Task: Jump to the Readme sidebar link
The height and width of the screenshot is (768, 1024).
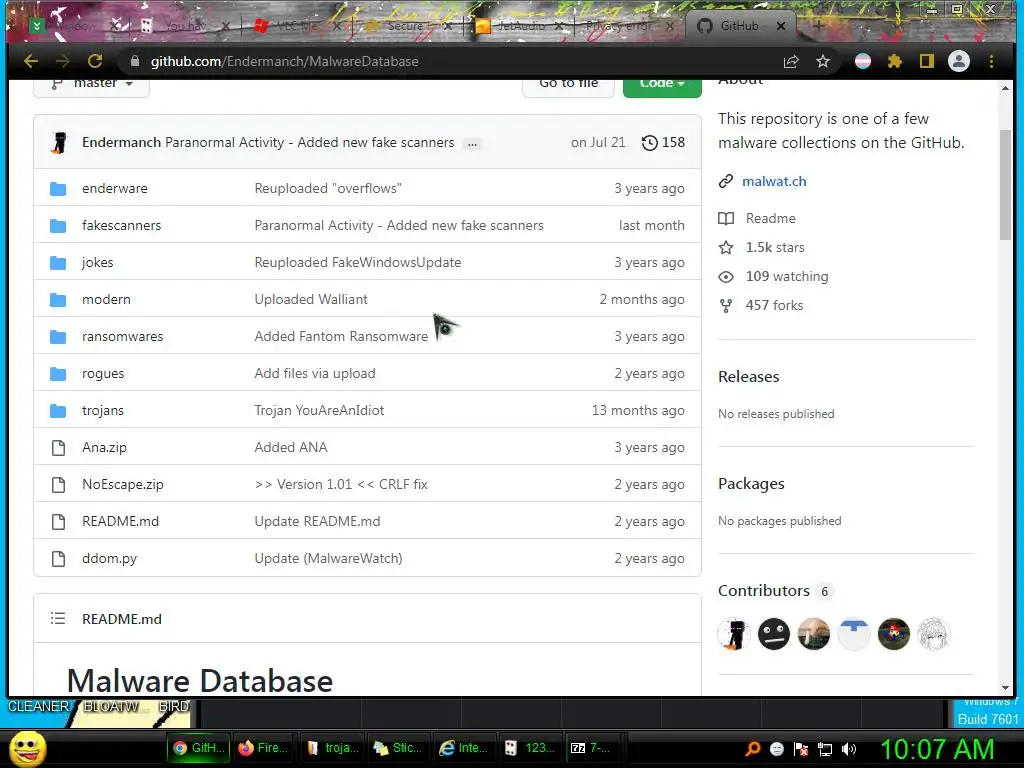Action: pyautogui.click(x=771, y=218)
